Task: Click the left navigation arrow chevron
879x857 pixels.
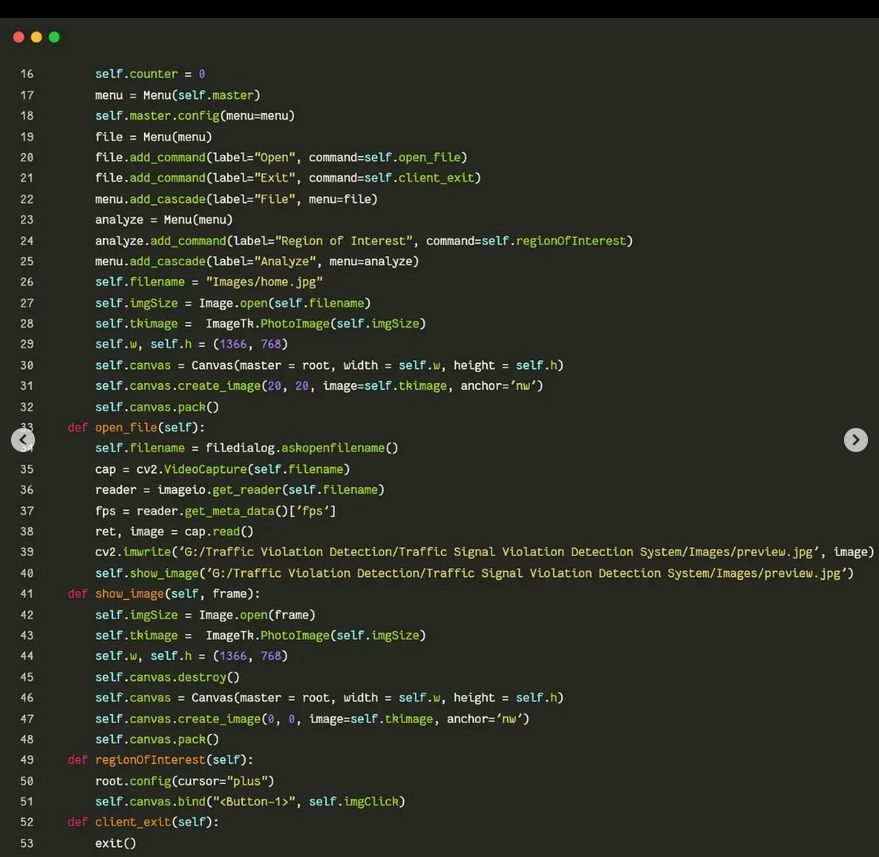Action: pyautogui.click(x=22, y=440)
